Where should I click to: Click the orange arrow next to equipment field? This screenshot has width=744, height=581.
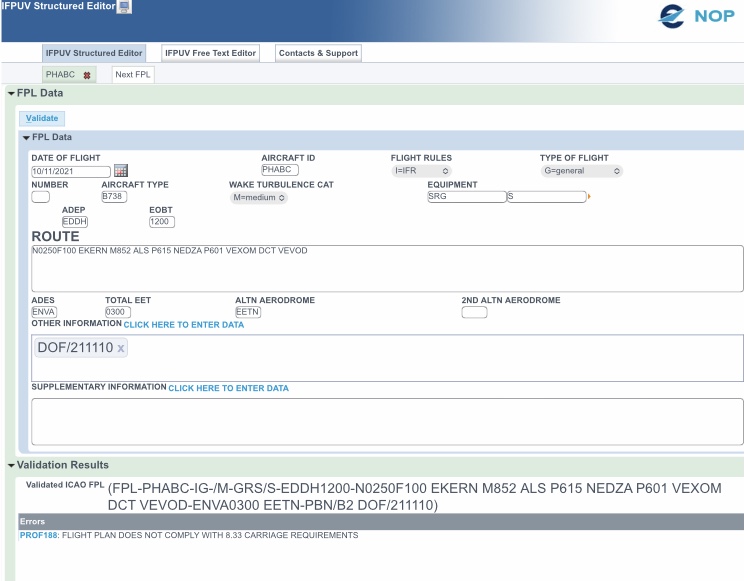pos(589,197)
